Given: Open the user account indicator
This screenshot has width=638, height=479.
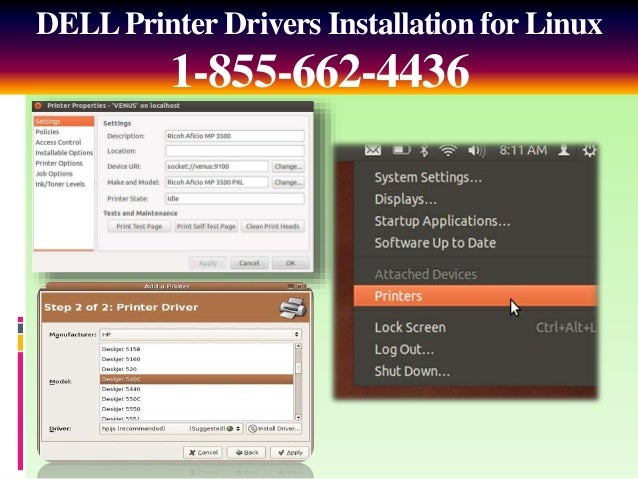Looking at the screenshot, I should 564,151.
